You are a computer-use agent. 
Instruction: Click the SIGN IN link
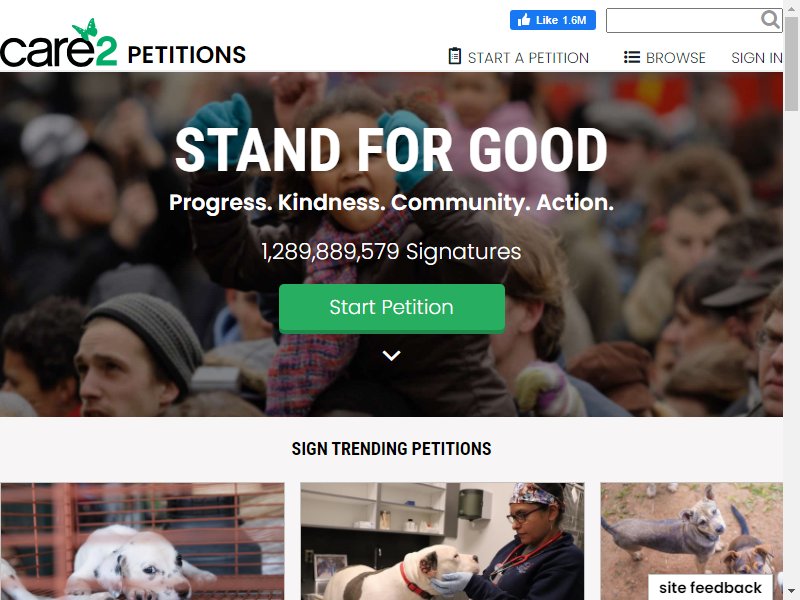click(757, 58)
